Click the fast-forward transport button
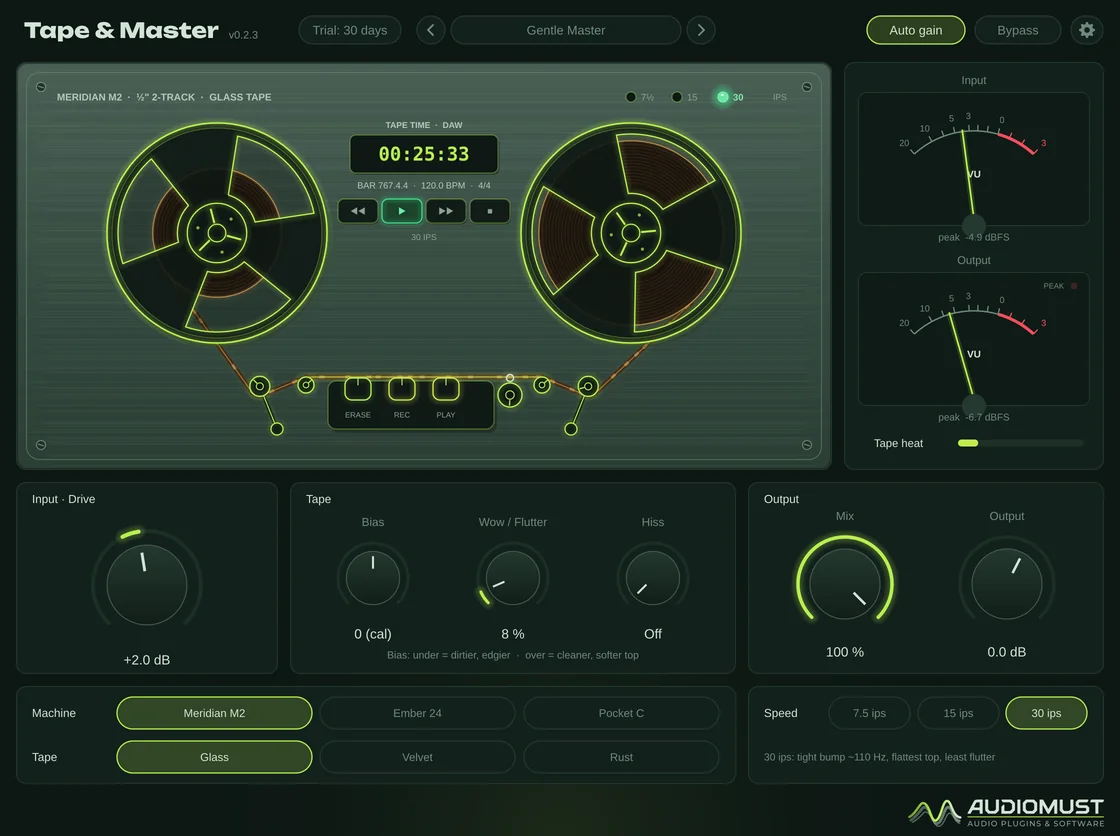Screen dimensions: 1120x836 [x=446, y=211]
